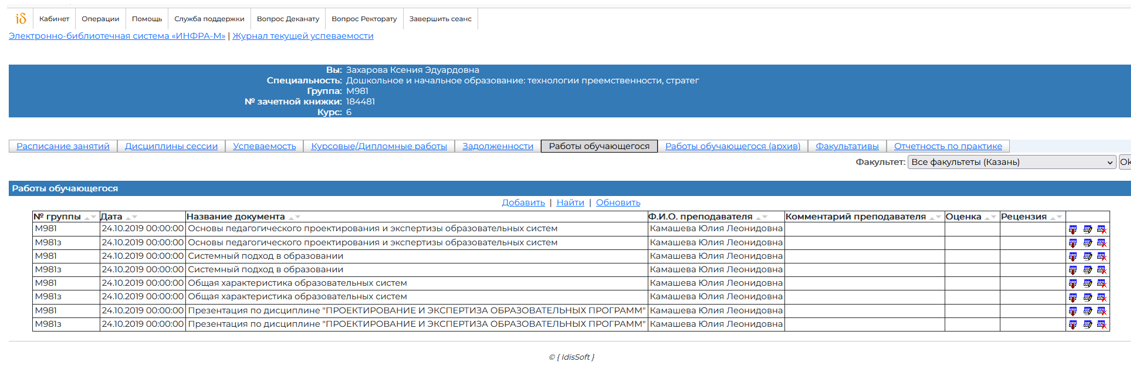
Task: Open the Успеваемость tab
Action: (264, 146)
